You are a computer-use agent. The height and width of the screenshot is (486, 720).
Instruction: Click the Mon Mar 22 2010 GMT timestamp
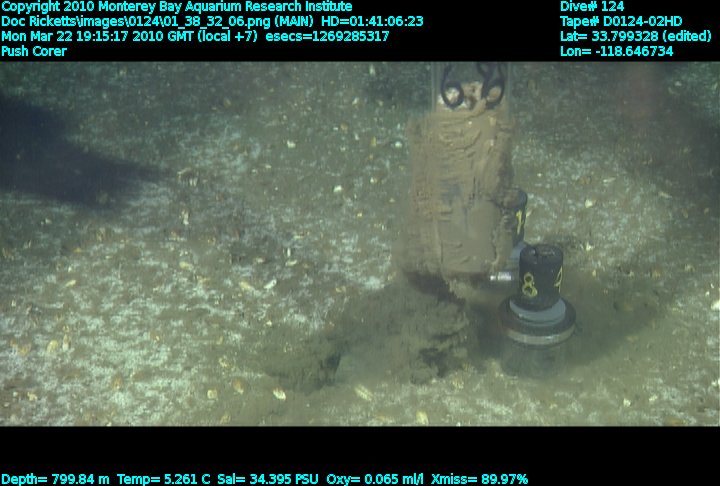[129, 36]
